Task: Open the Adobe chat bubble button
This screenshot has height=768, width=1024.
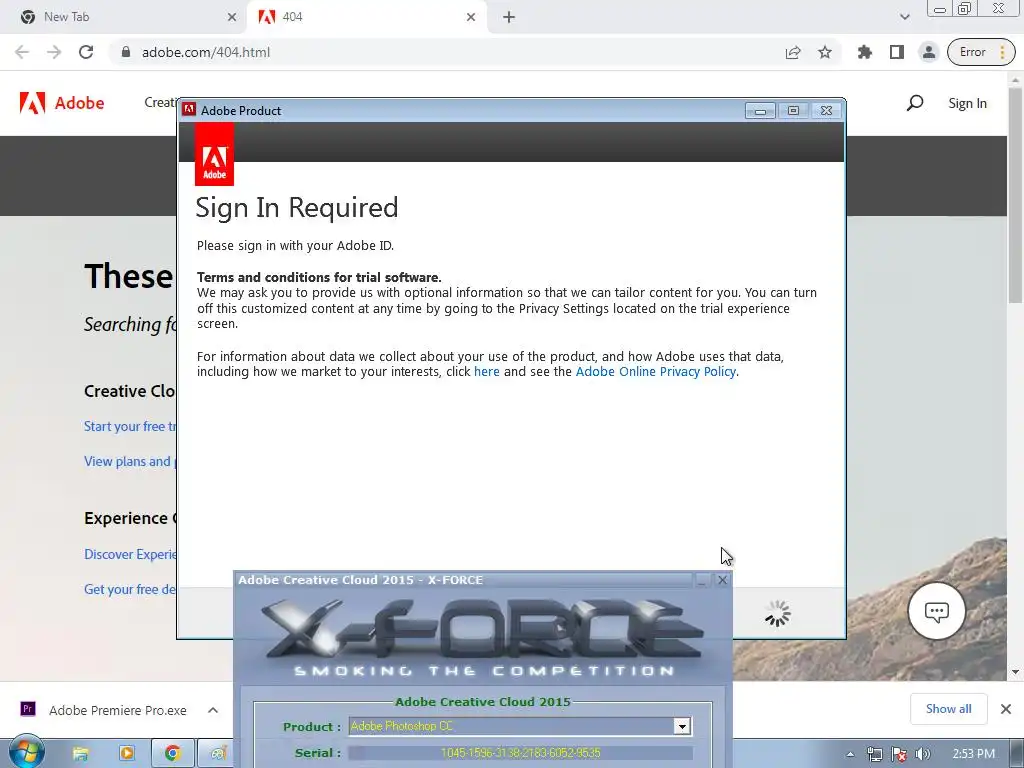Action: [936, 611]
